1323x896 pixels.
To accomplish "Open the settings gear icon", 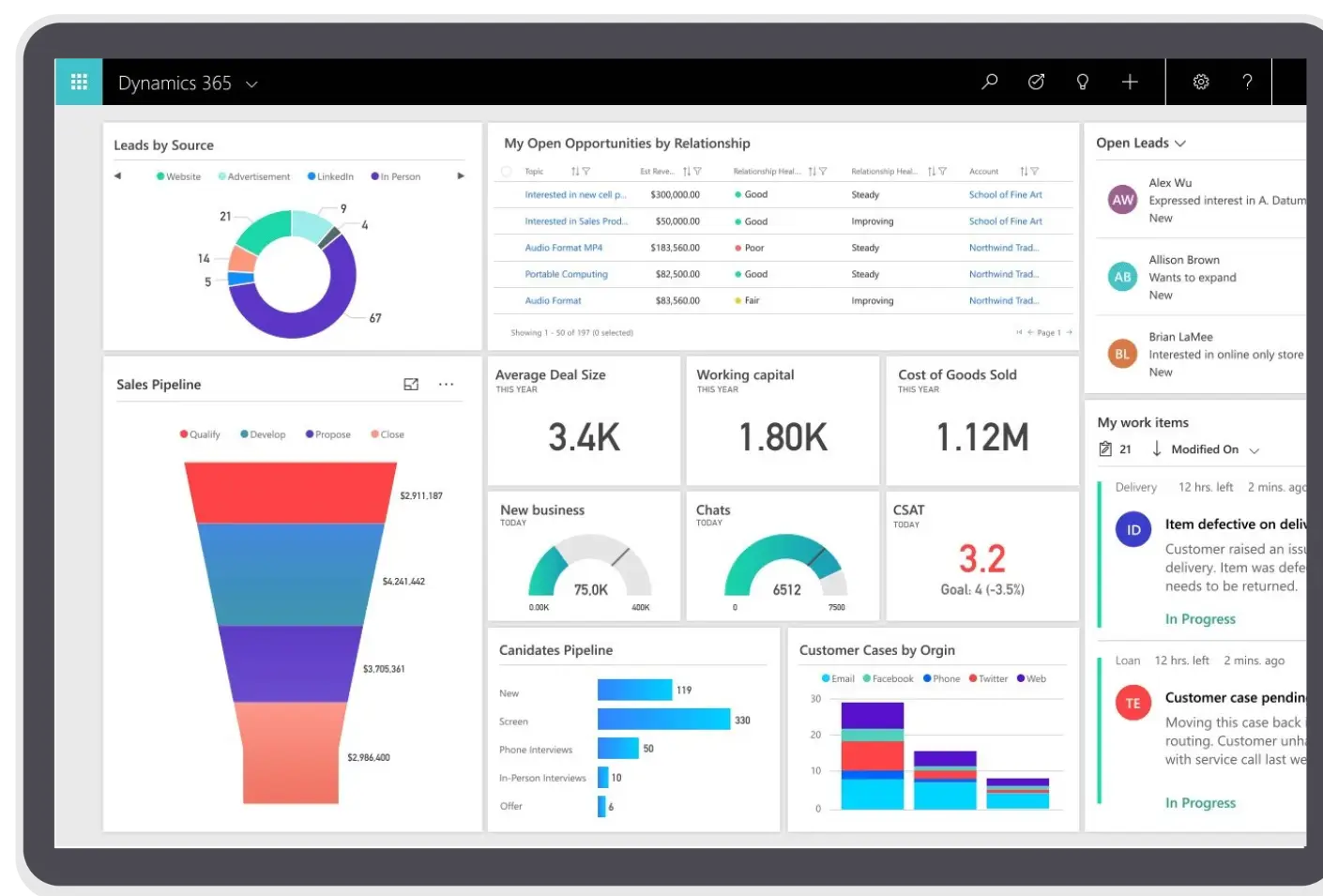I will click(x=1201, y=82).
